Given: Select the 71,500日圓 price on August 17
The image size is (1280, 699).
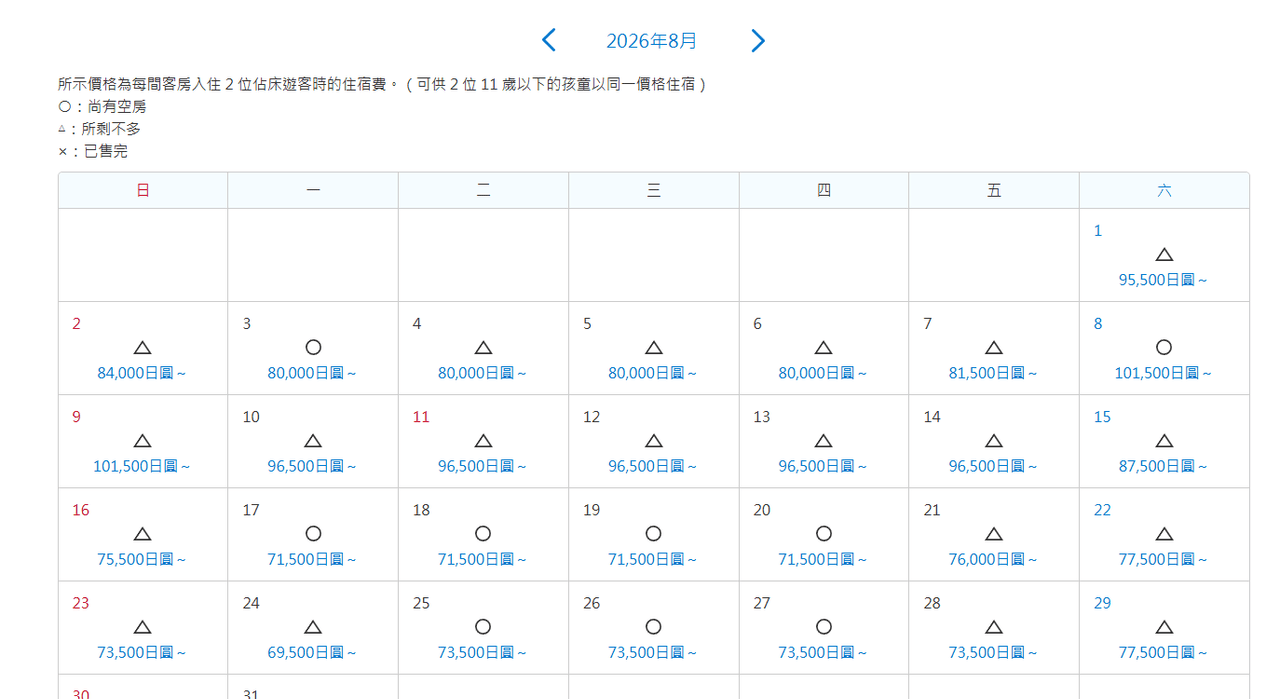Looking at the screenshot, I should click(312, 560).
